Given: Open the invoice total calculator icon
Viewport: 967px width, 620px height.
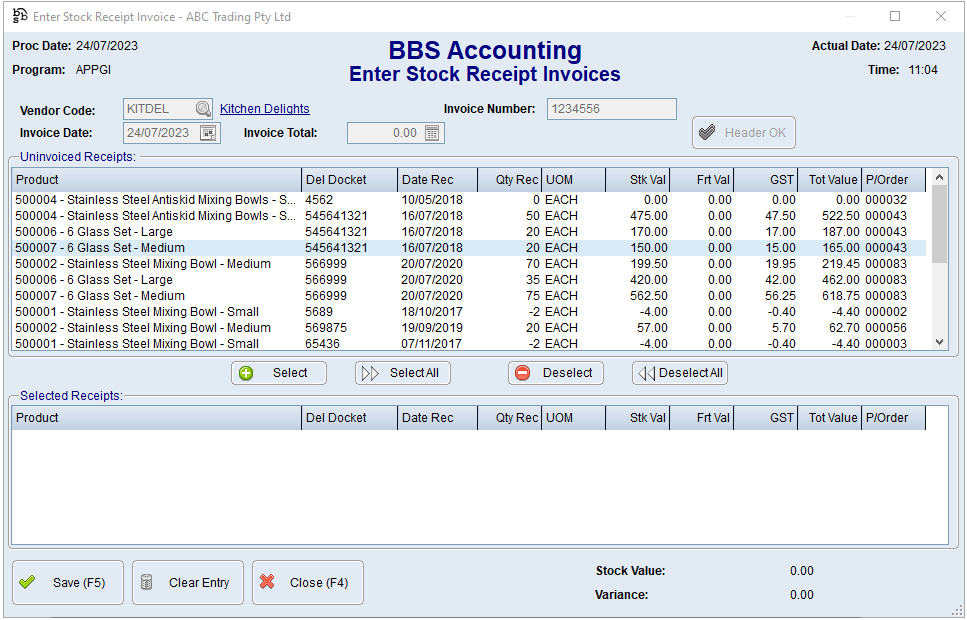Looking at the screenshot, I should click(432, 133).
